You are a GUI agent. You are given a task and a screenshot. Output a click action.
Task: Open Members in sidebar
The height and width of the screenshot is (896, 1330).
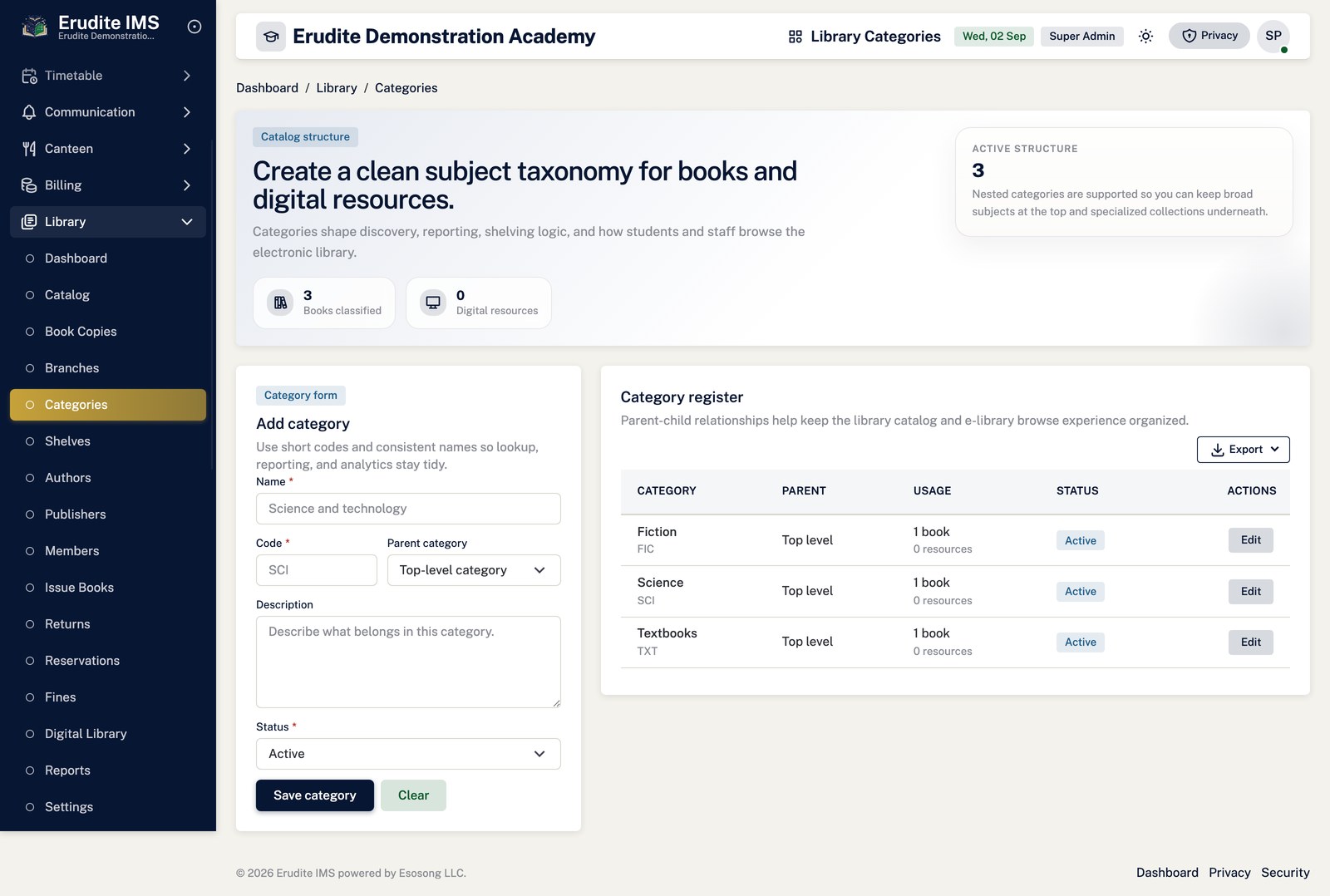coord(108,551)
